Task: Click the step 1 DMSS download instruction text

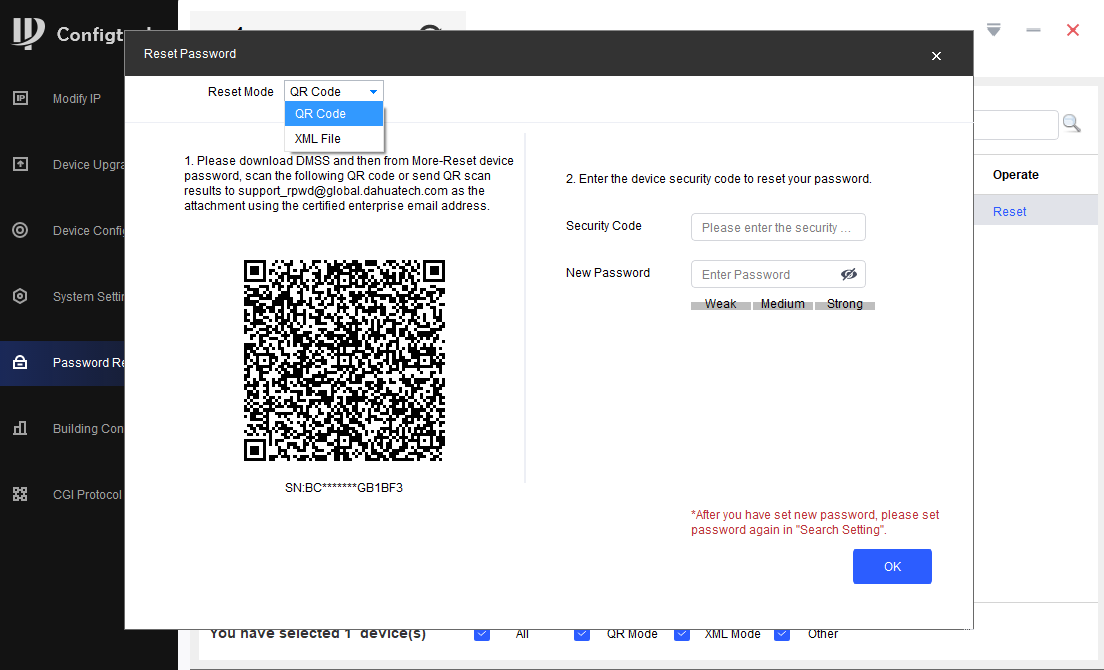Action: tap(349, 184)
